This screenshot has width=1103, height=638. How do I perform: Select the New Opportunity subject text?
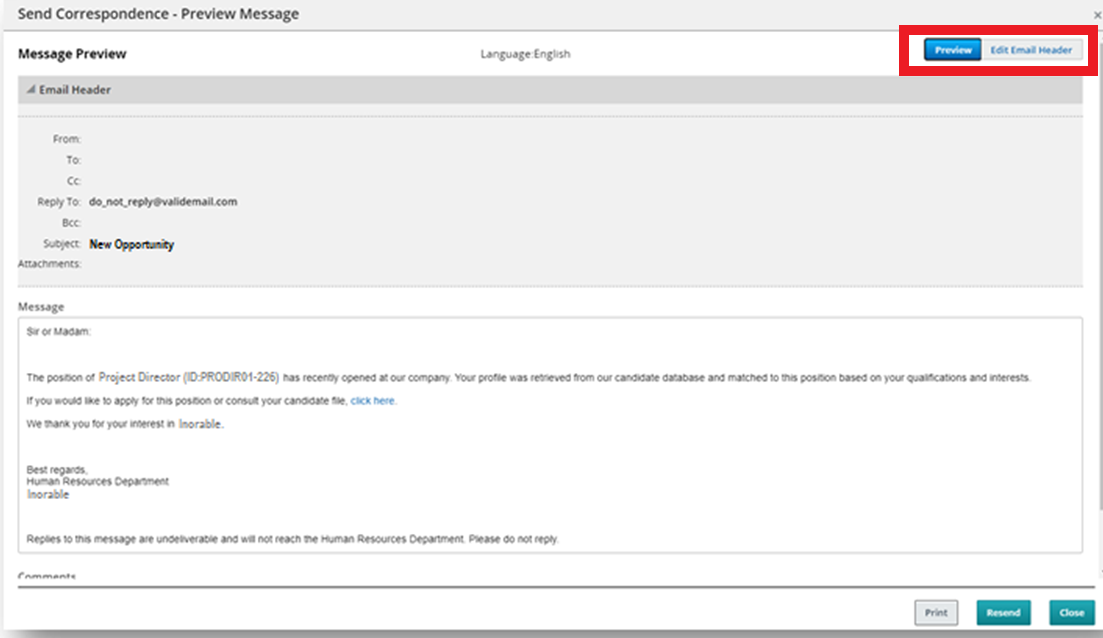[132, 244]
